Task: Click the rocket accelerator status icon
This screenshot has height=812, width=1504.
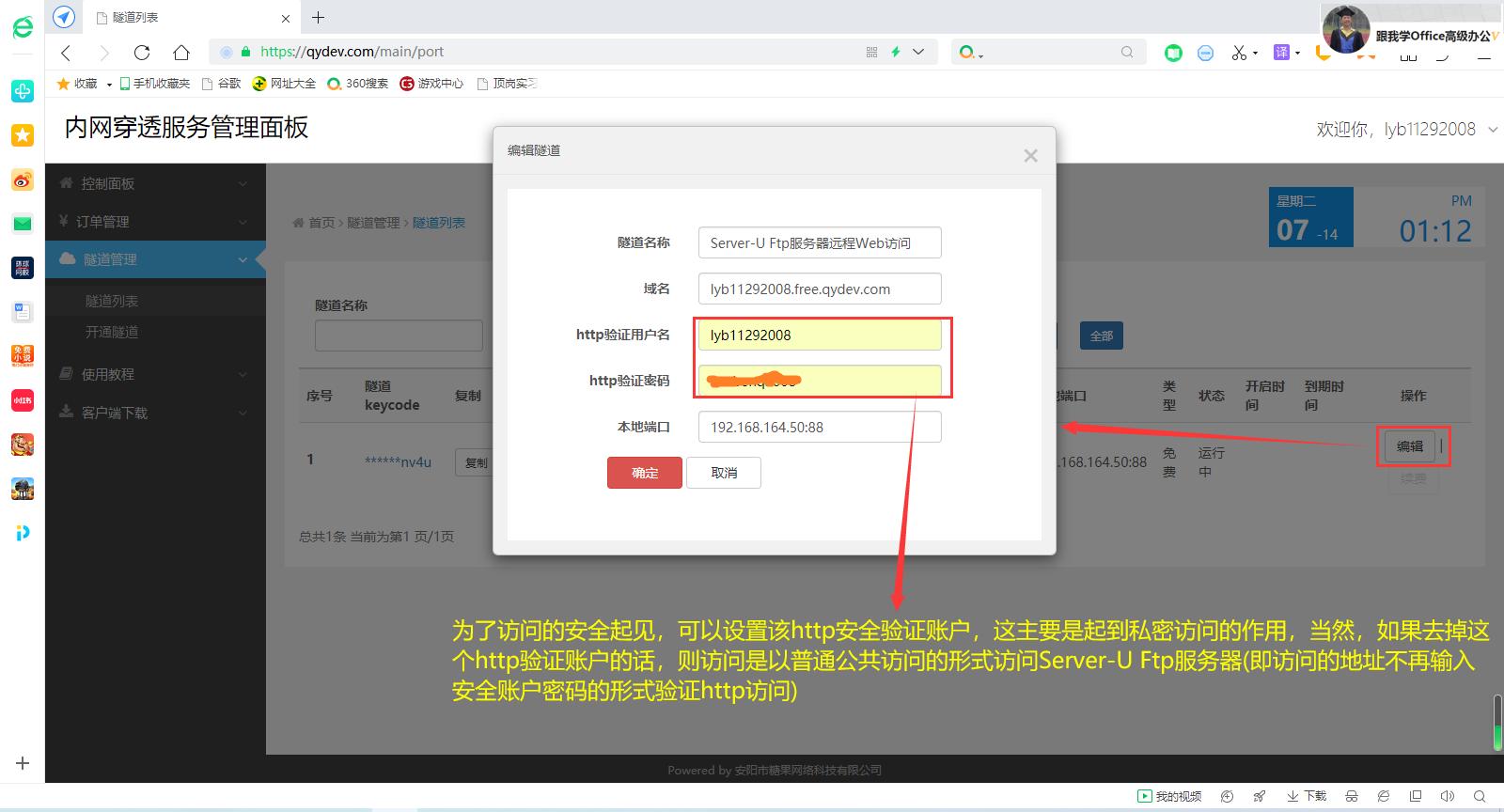Action: click(x=1259, y=796)
